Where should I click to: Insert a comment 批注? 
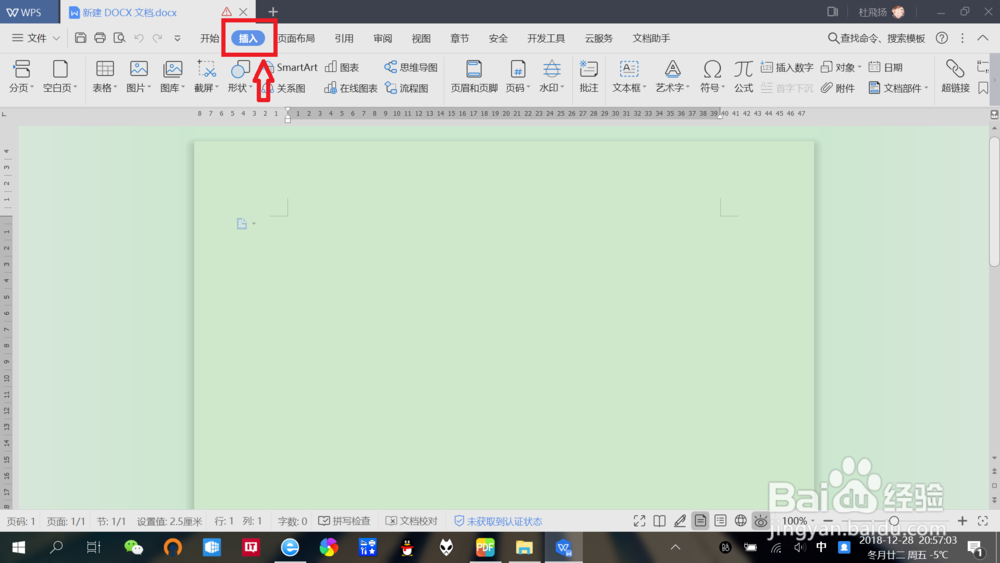coord(589,76)
